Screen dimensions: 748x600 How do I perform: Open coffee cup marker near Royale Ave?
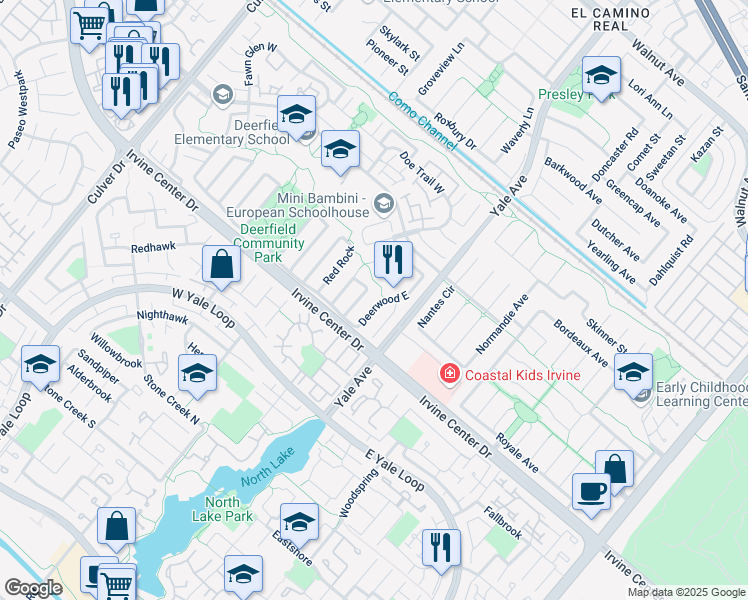coord(592,496)
